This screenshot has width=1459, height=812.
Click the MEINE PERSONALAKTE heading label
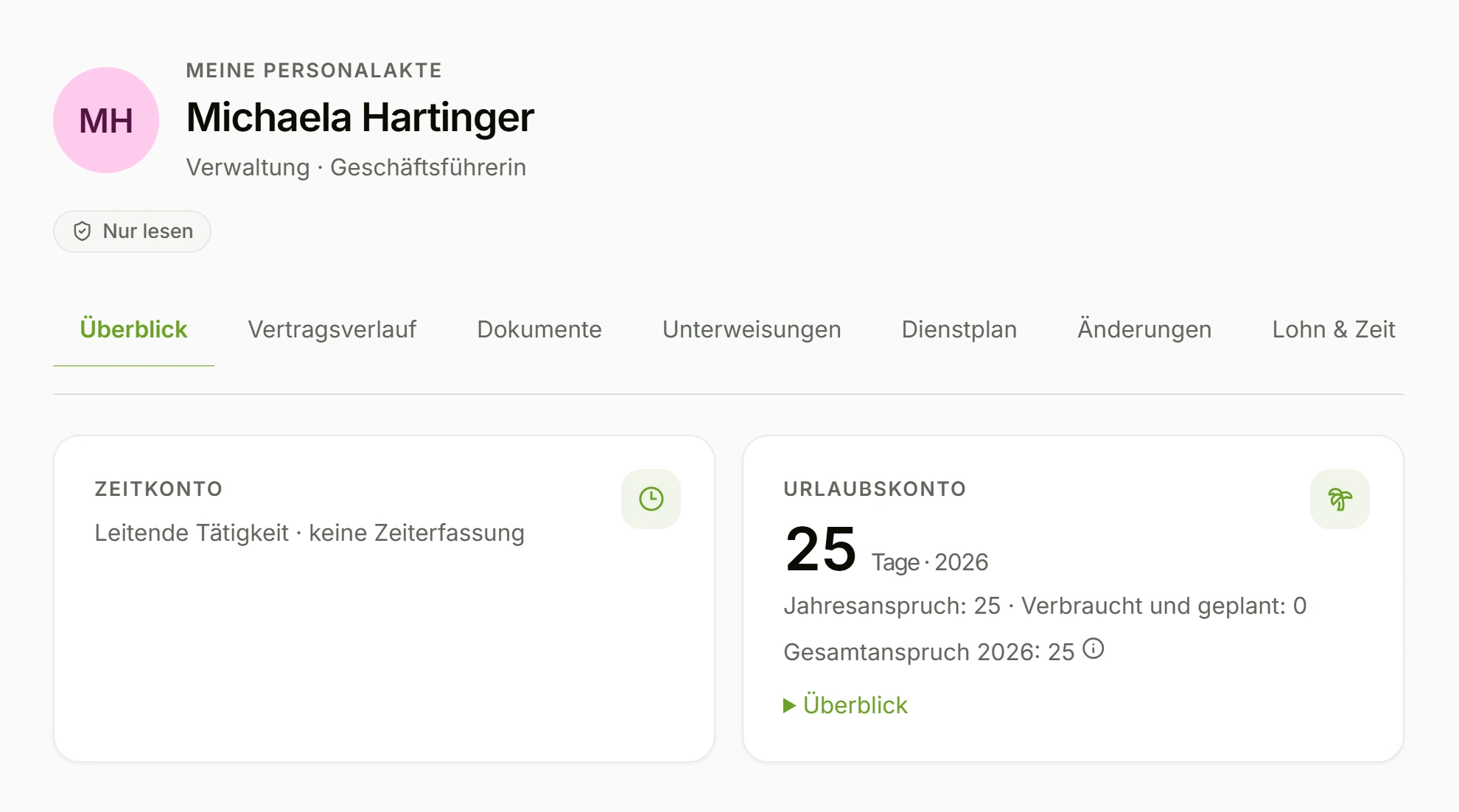(x=314, y=71)
